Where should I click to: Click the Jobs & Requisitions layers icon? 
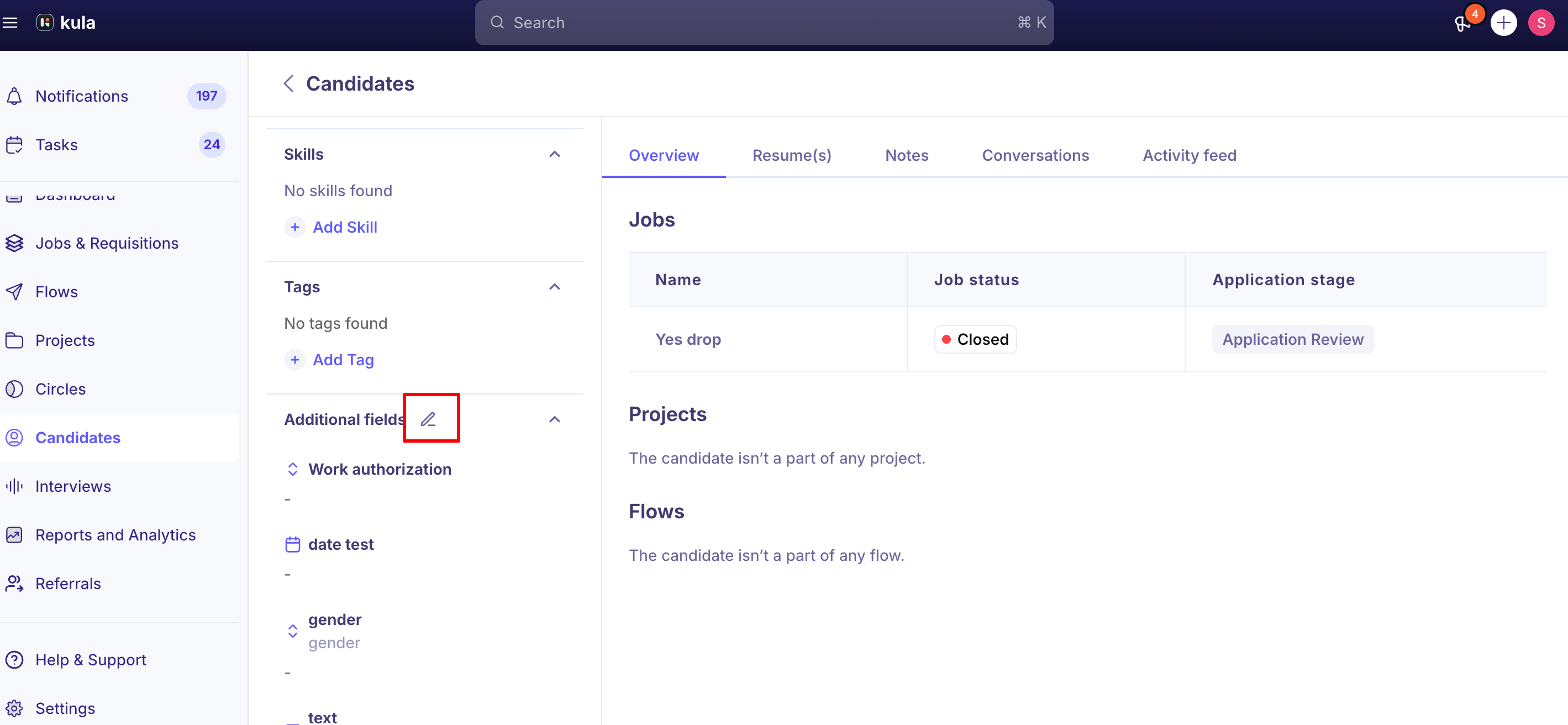click(x=14, y=243)
